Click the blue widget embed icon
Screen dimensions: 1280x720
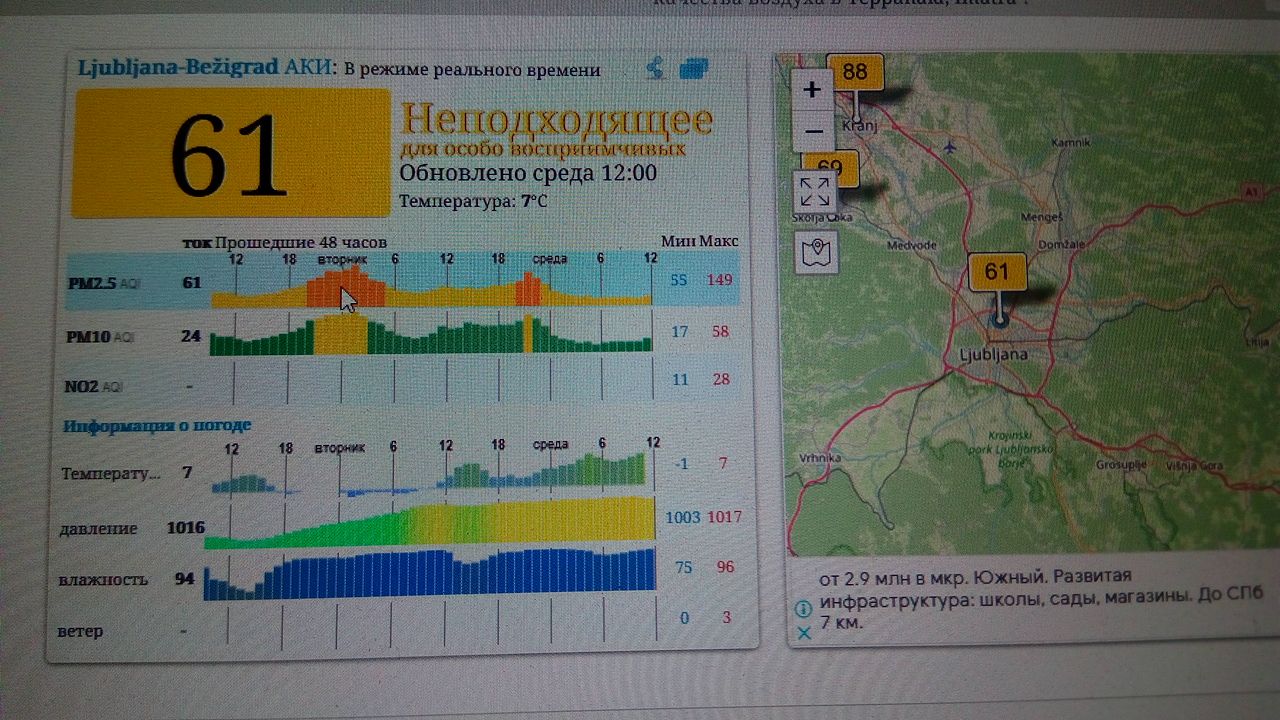[x=694, y=69]
